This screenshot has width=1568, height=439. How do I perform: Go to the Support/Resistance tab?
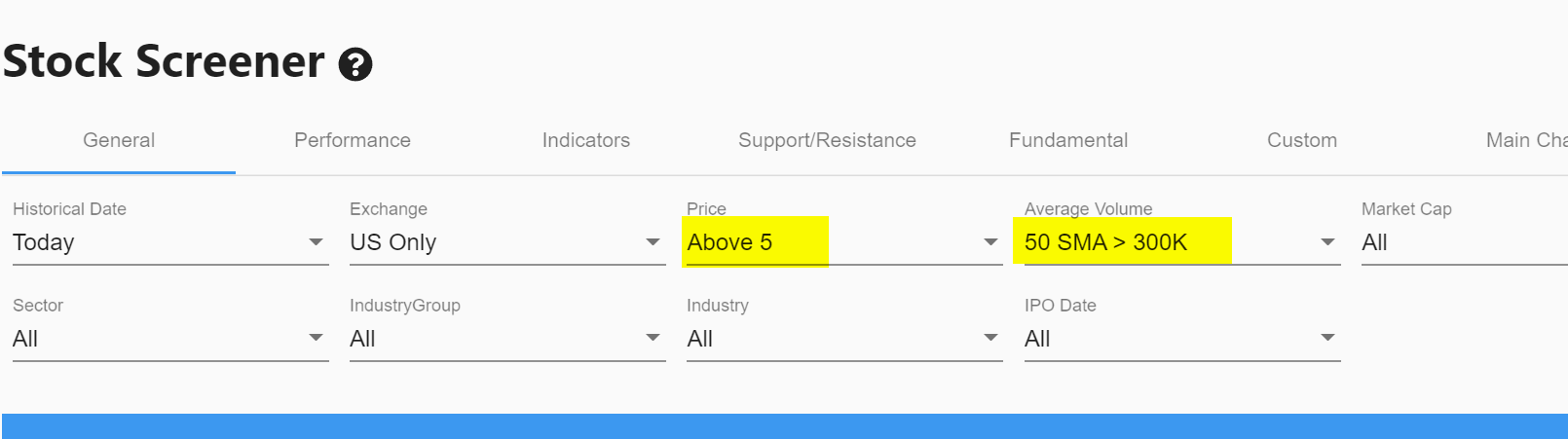pos(827,140)
